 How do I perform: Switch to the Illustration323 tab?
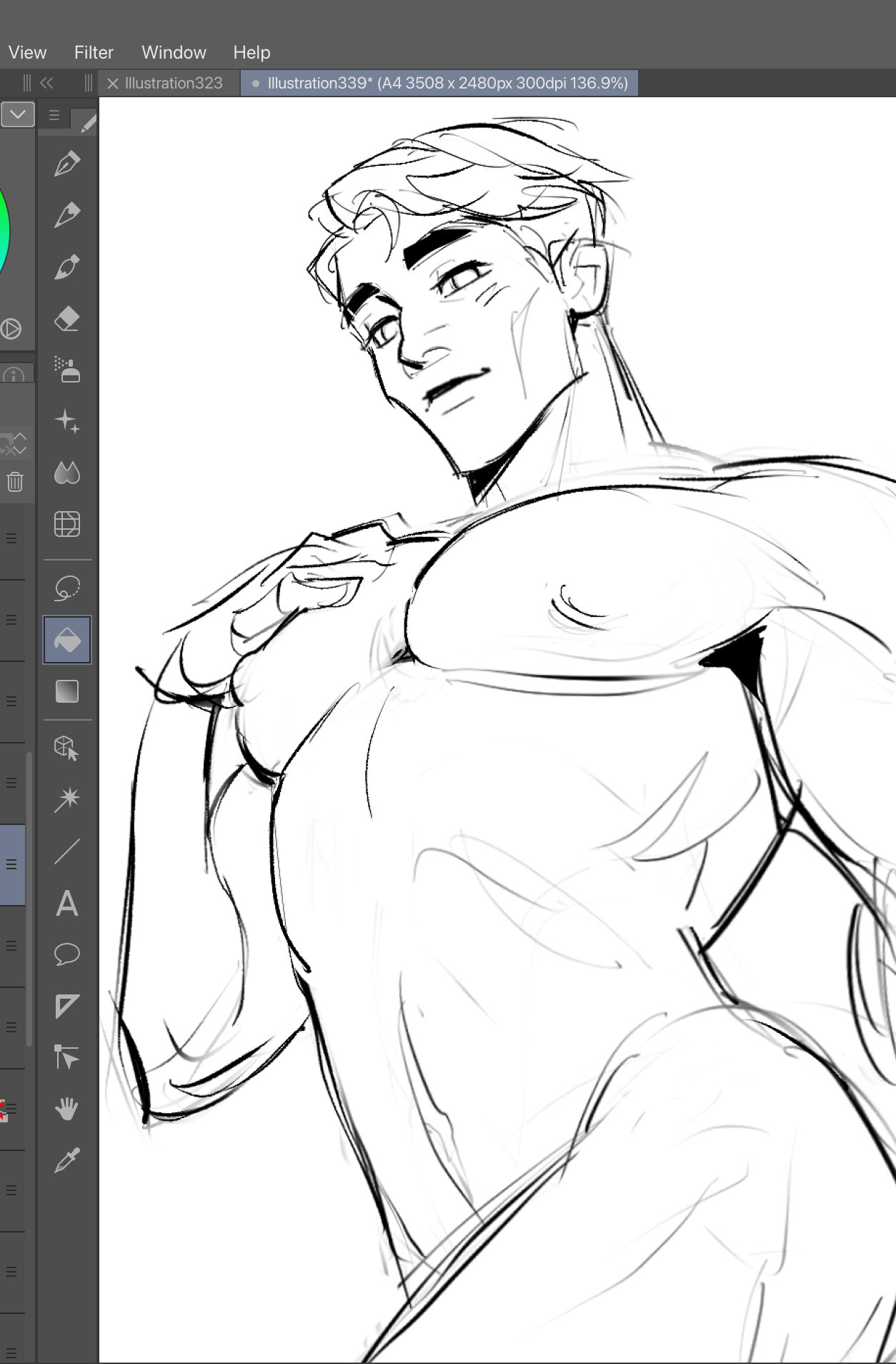click(x=174, y=83)
